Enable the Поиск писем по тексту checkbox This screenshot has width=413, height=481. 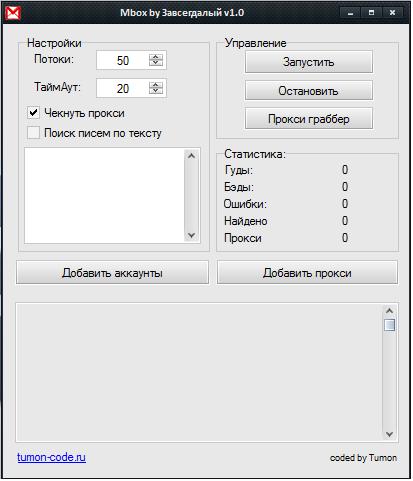coord(33,133)
